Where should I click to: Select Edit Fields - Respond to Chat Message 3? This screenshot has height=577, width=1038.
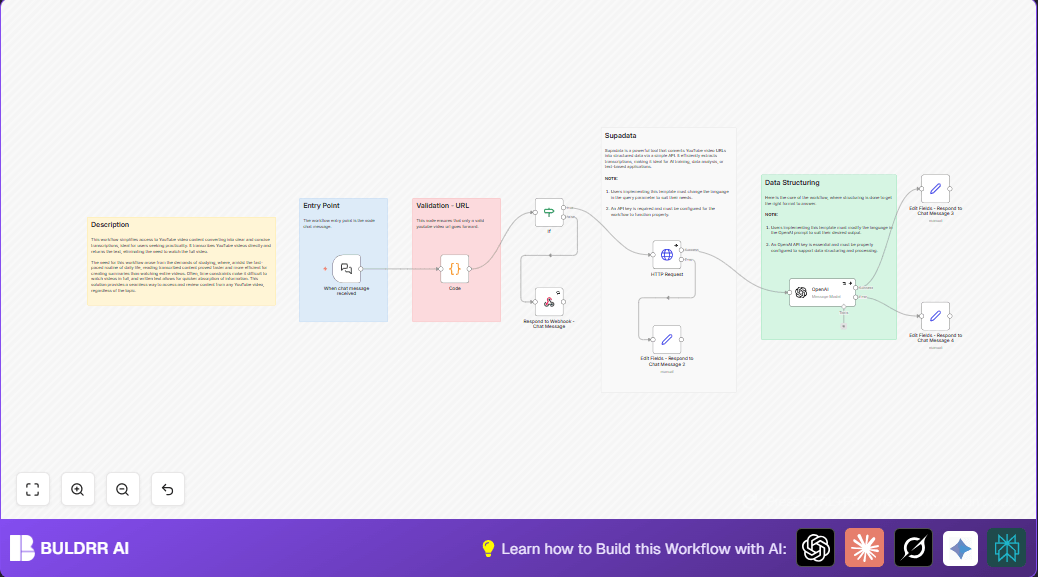point(935,189)
